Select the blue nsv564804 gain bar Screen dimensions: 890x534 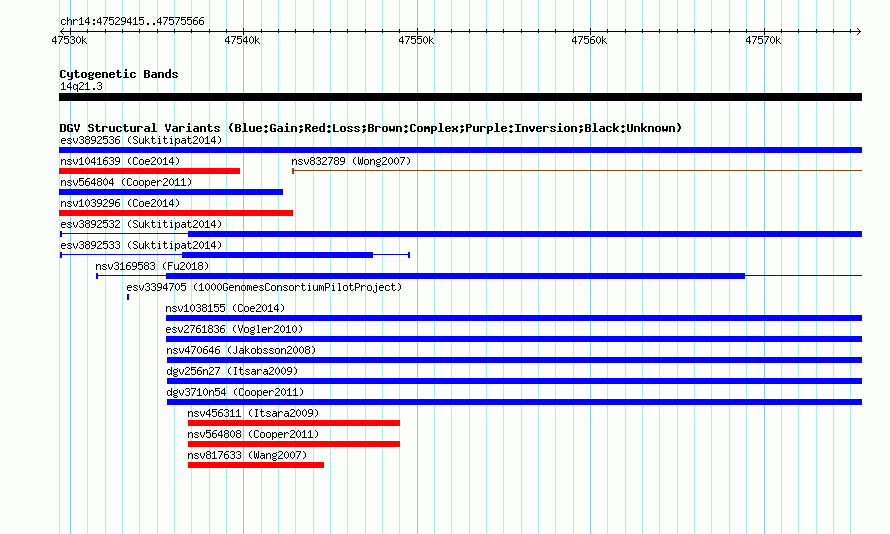click(171, 192)
